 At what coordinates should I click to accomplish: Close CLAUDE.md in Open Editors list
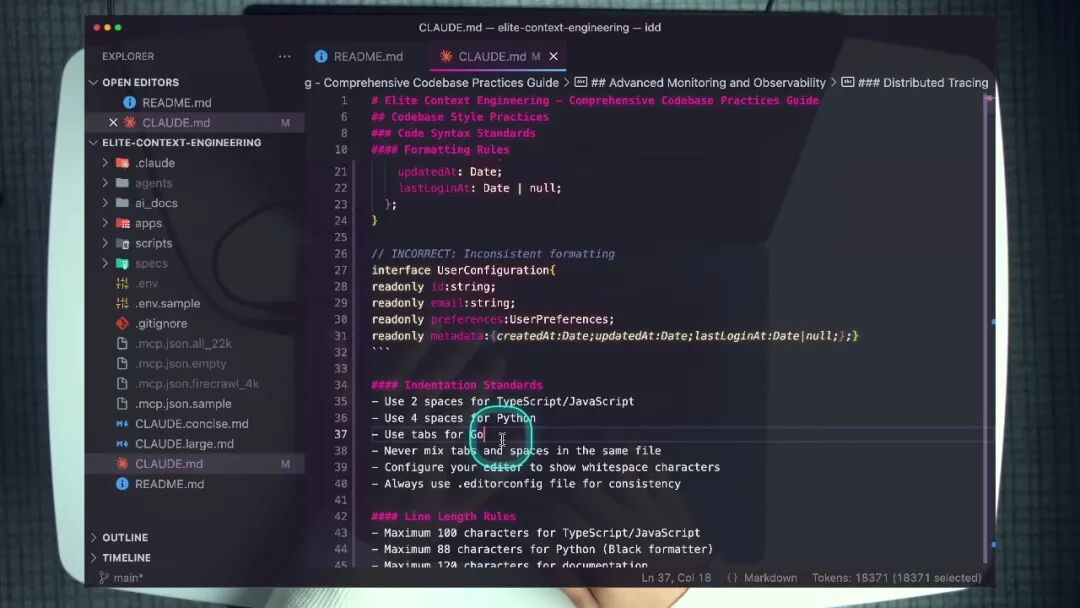[113, 122]
